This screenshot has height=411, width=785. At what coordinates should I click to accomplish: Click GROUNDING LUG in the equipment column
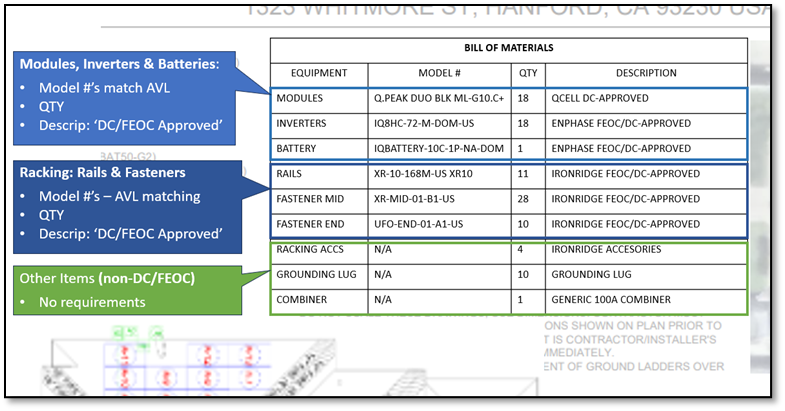[316, 274]
